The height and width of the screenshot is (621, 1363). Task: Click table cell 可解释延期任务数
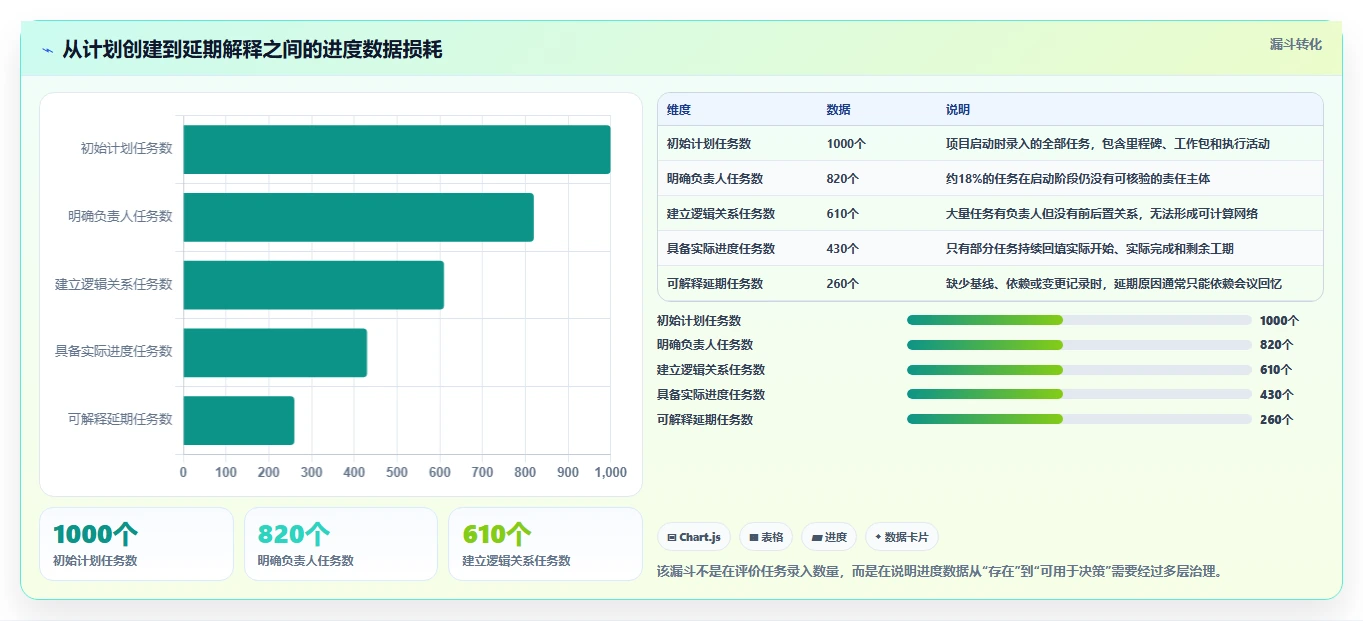[x=715, y=284]
